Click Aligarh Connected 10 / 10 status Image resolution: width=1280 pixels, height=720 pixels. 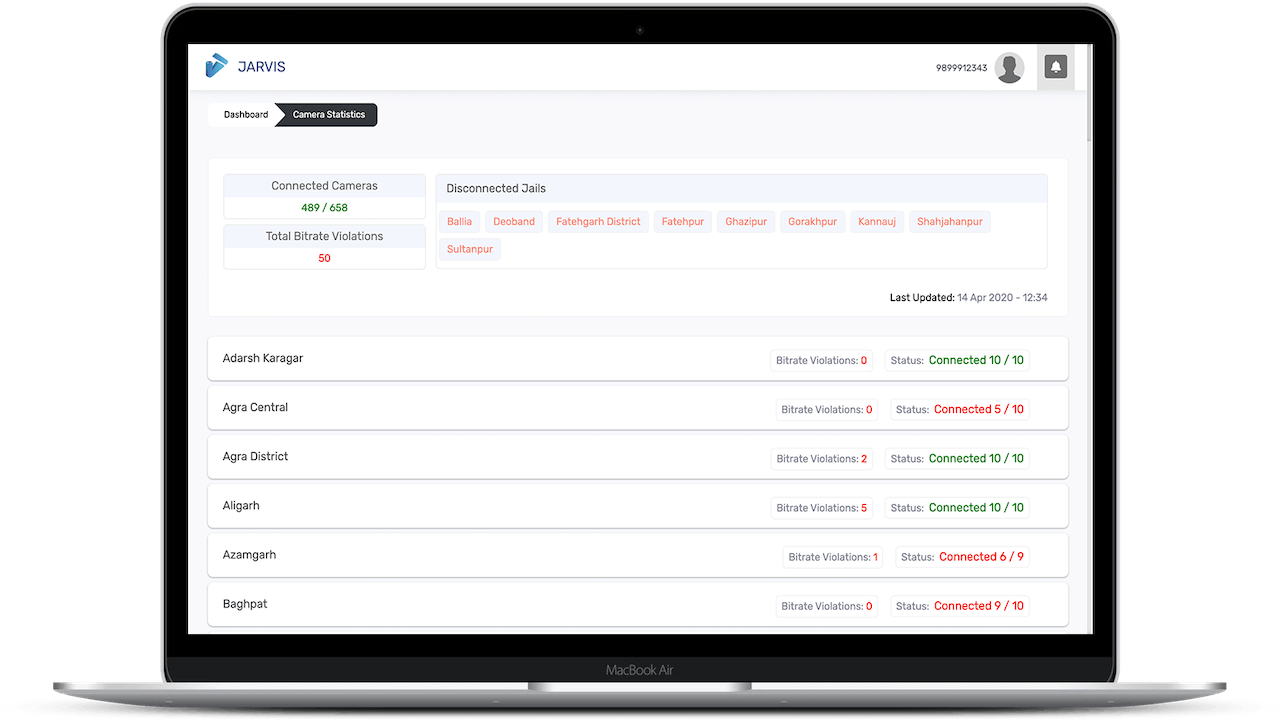(957, 507)
